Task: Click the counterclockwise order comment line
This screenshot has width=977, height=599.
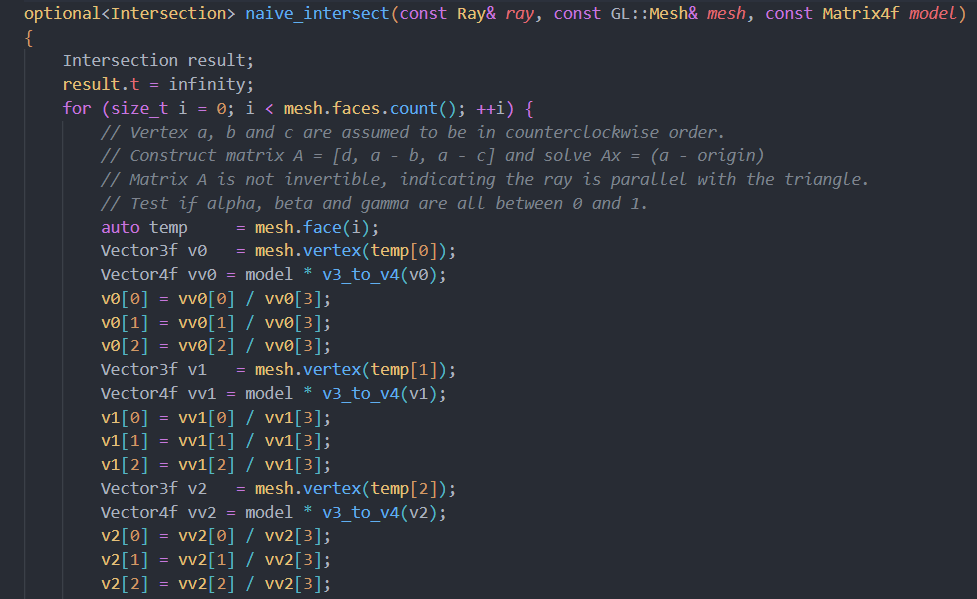Action: [412, 132]
